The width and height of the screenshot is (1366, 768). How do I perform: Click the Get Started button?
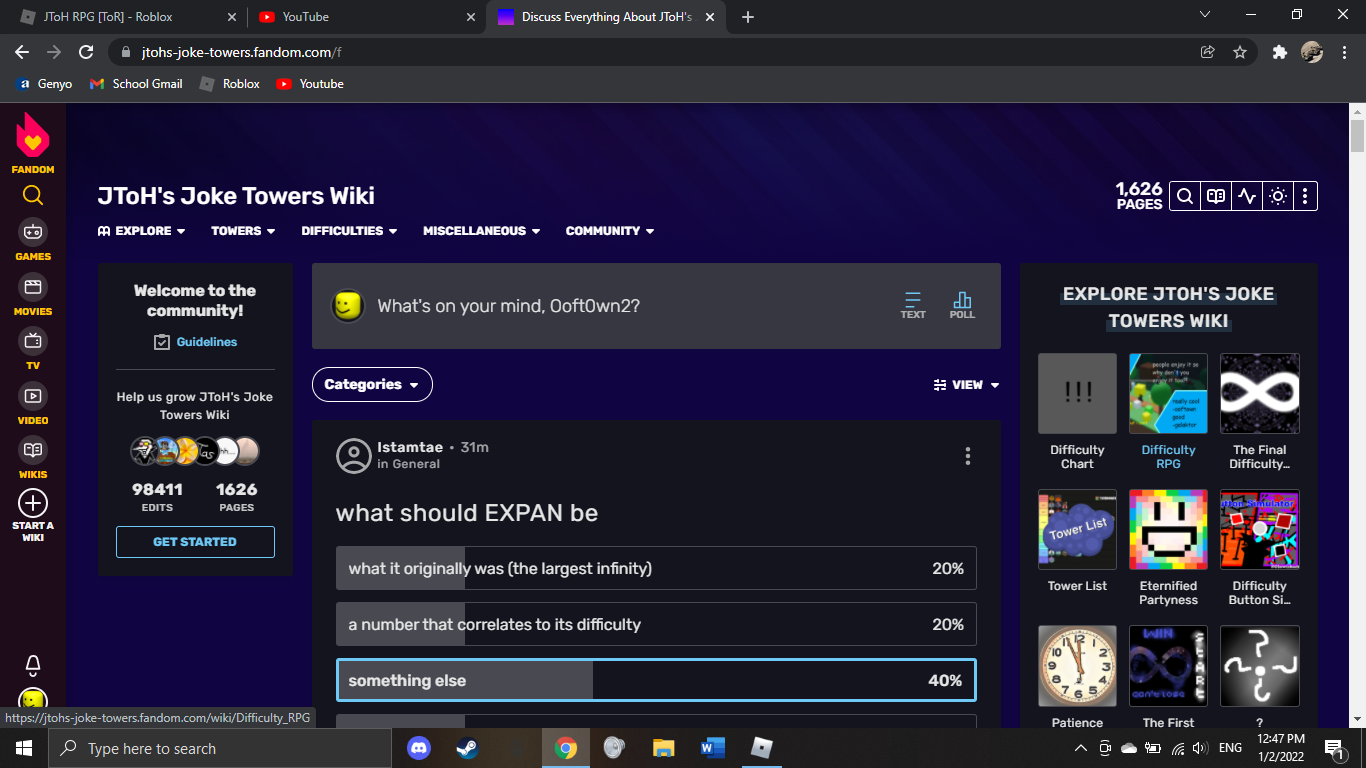coord(195,542)
